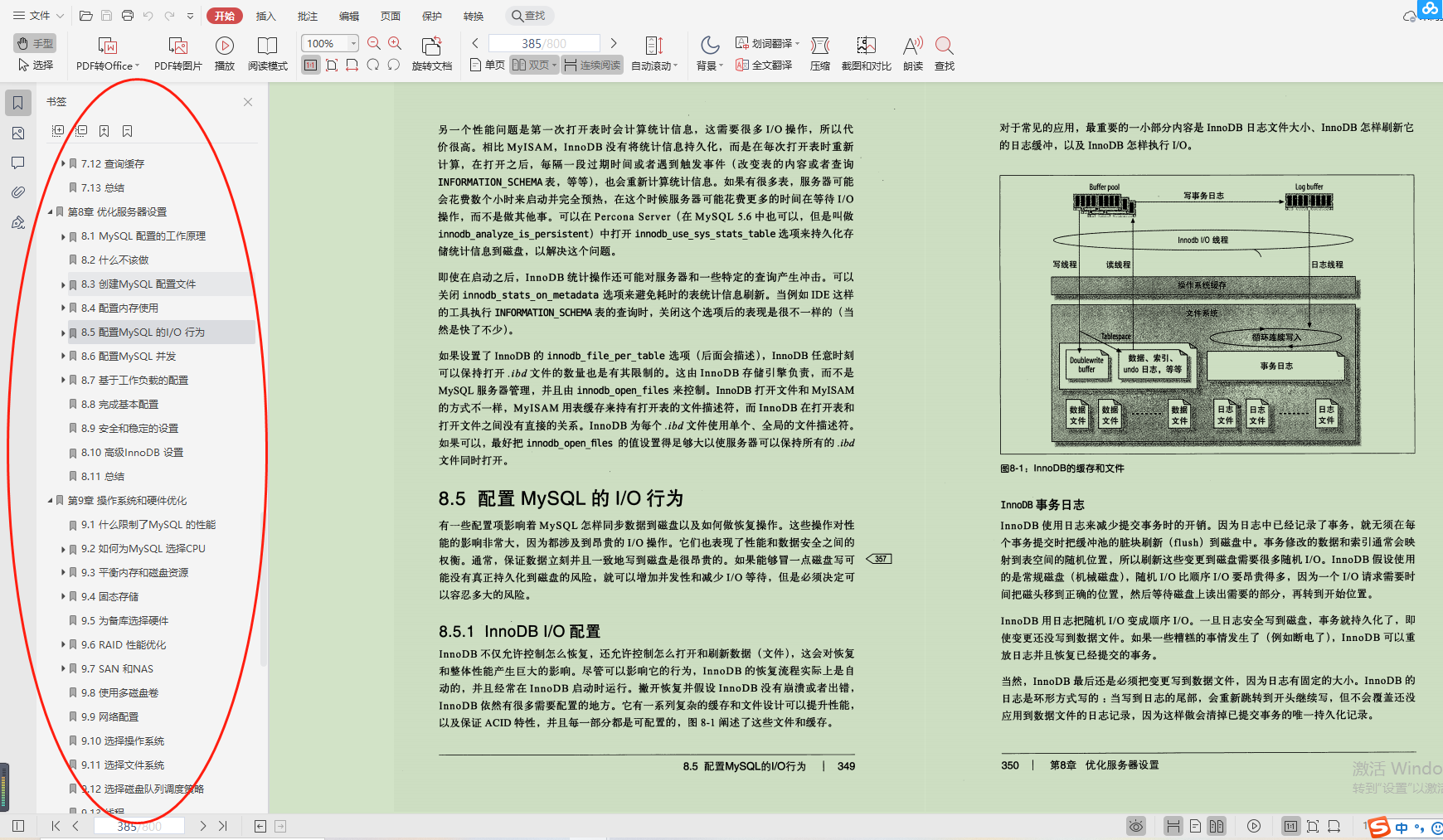Toggle fit page view in the ribbon

[332, 65]
